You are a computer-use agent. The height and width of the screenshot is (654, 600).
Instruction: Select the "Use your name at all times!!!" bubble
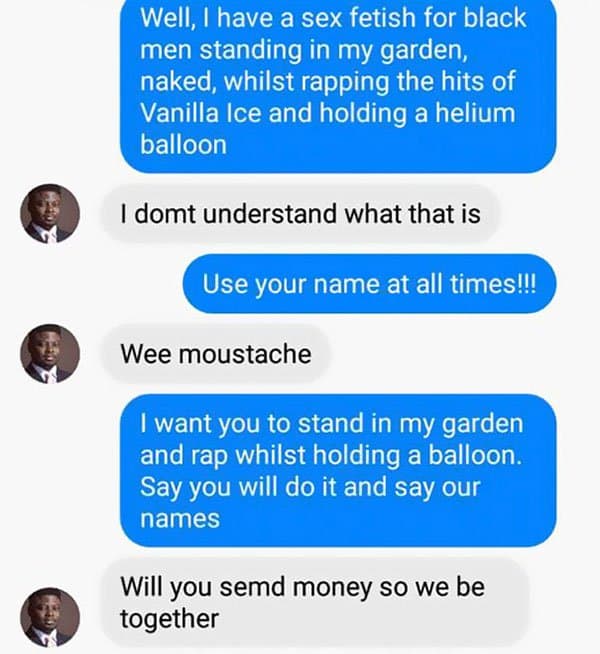(x=369, y=283)
